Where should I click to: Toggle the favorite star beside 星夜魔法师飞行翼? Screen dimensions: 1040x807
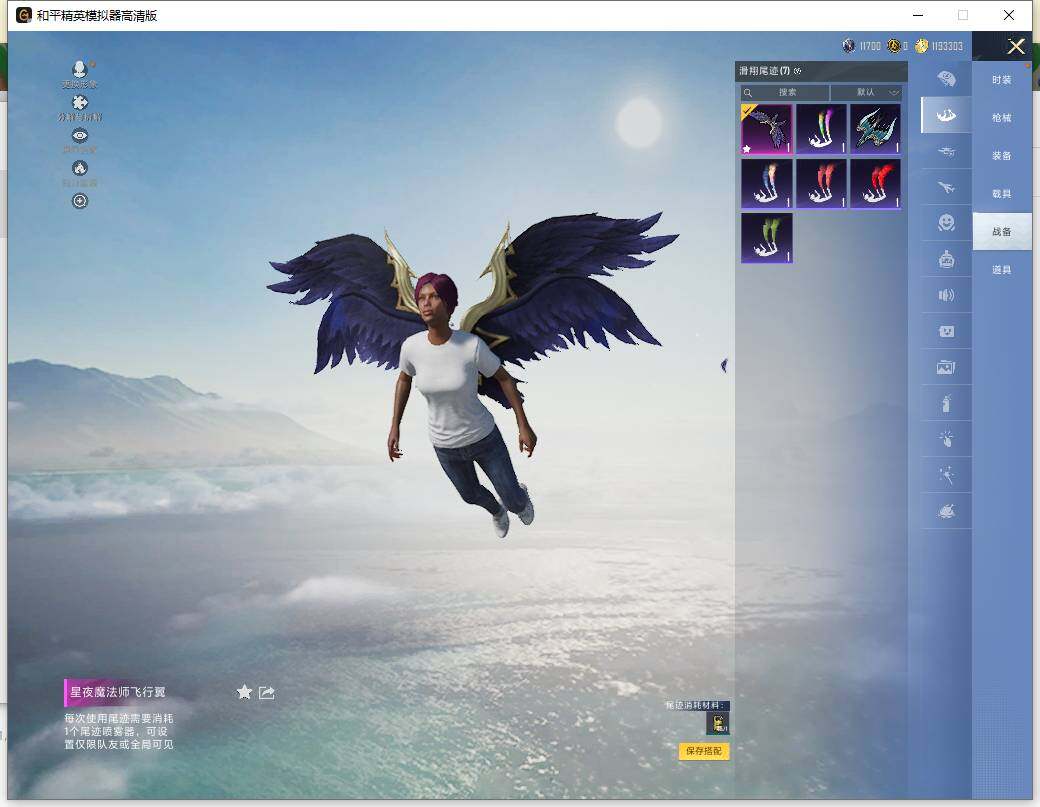click(244, 692)
